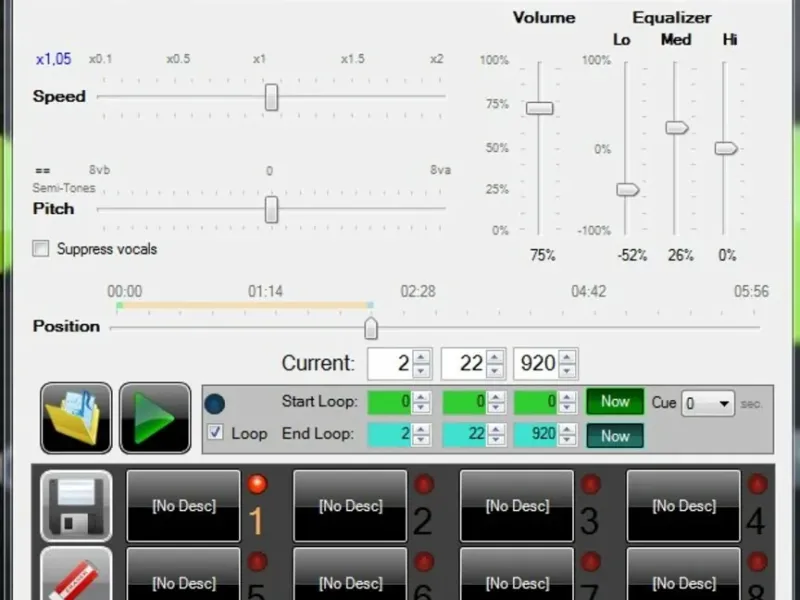The height and width of the screenshot is (600, 800).
Task: Start playback with the green play button
Action: [x=155, y=418]
